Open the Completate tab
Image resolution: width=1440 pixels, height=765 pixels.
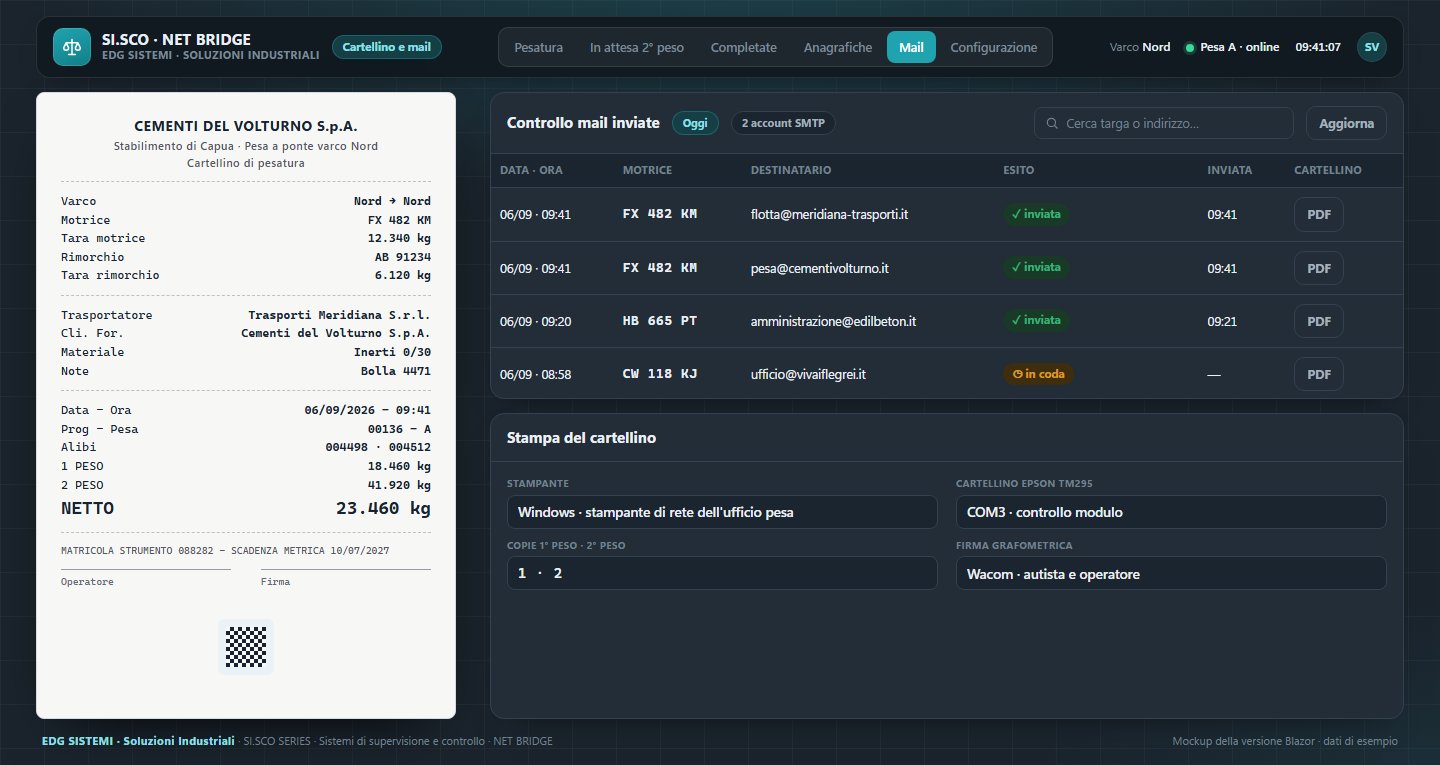click(743, 47)
